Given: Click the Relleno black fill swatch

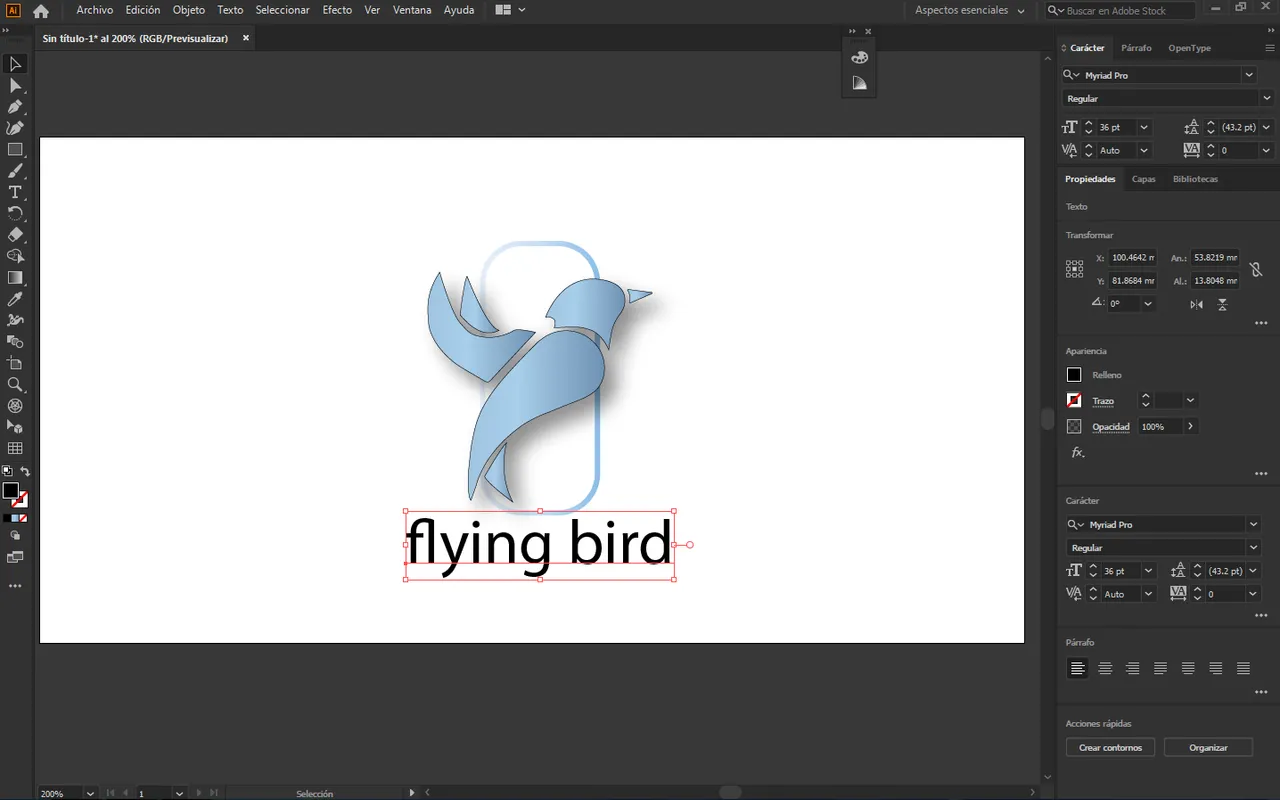Looking at the screenshot, I should coord(1074,375).
